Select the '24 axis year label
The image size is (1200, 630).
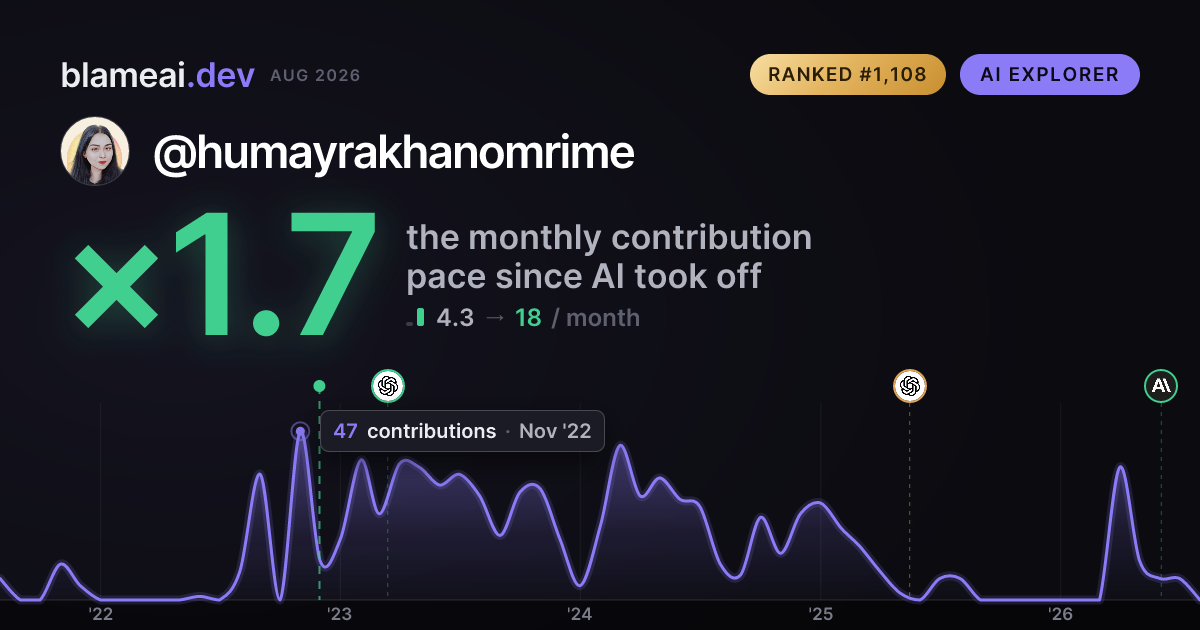pos(580,613)
